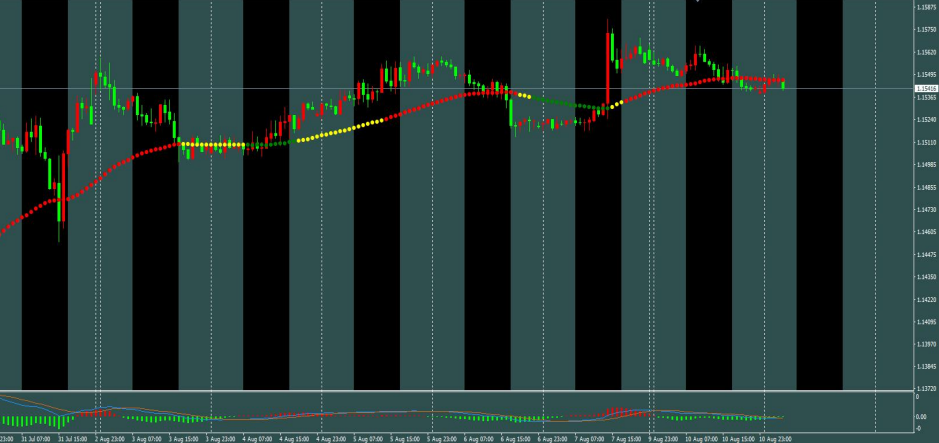This screenshot has width=939, height=443.
Task: Click the 3 Aug 07:00 time label
Action: pos(145,439)
